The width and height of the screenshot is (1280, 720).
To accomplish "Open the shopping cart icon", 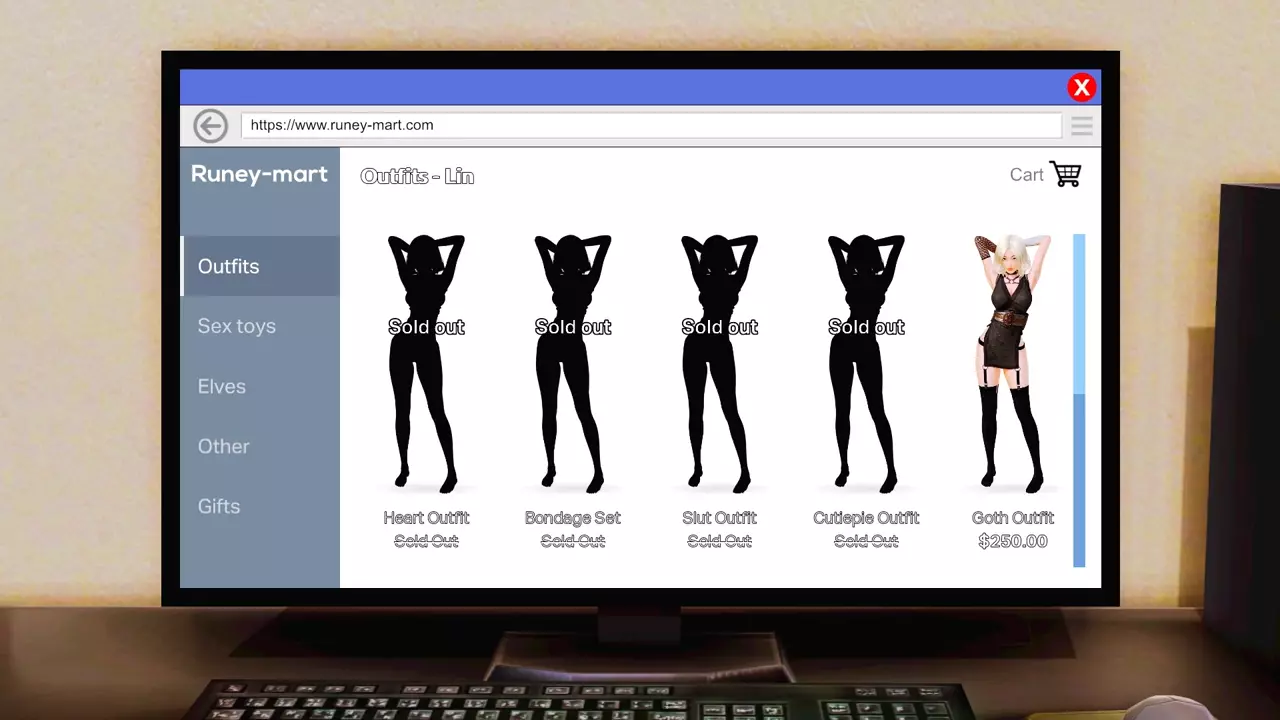I will click(x=1065, y=174).
